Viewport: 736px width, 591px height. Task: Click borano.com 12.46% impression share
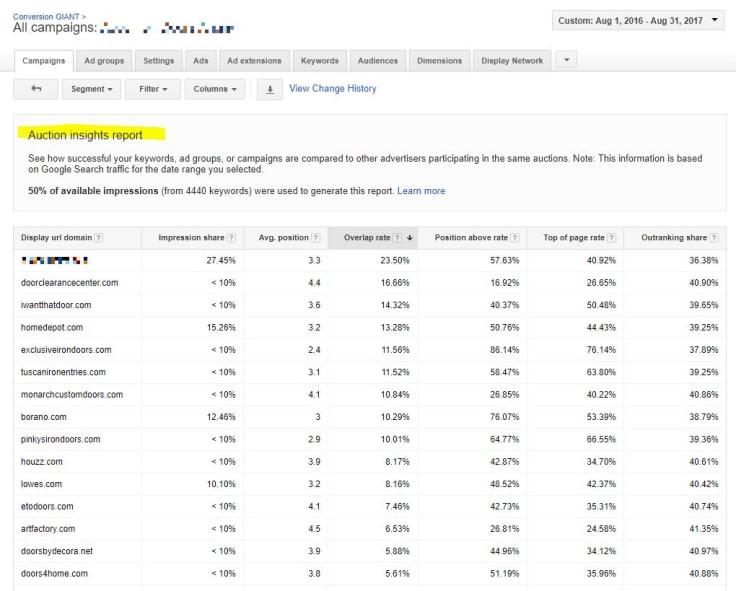point(221,417)
